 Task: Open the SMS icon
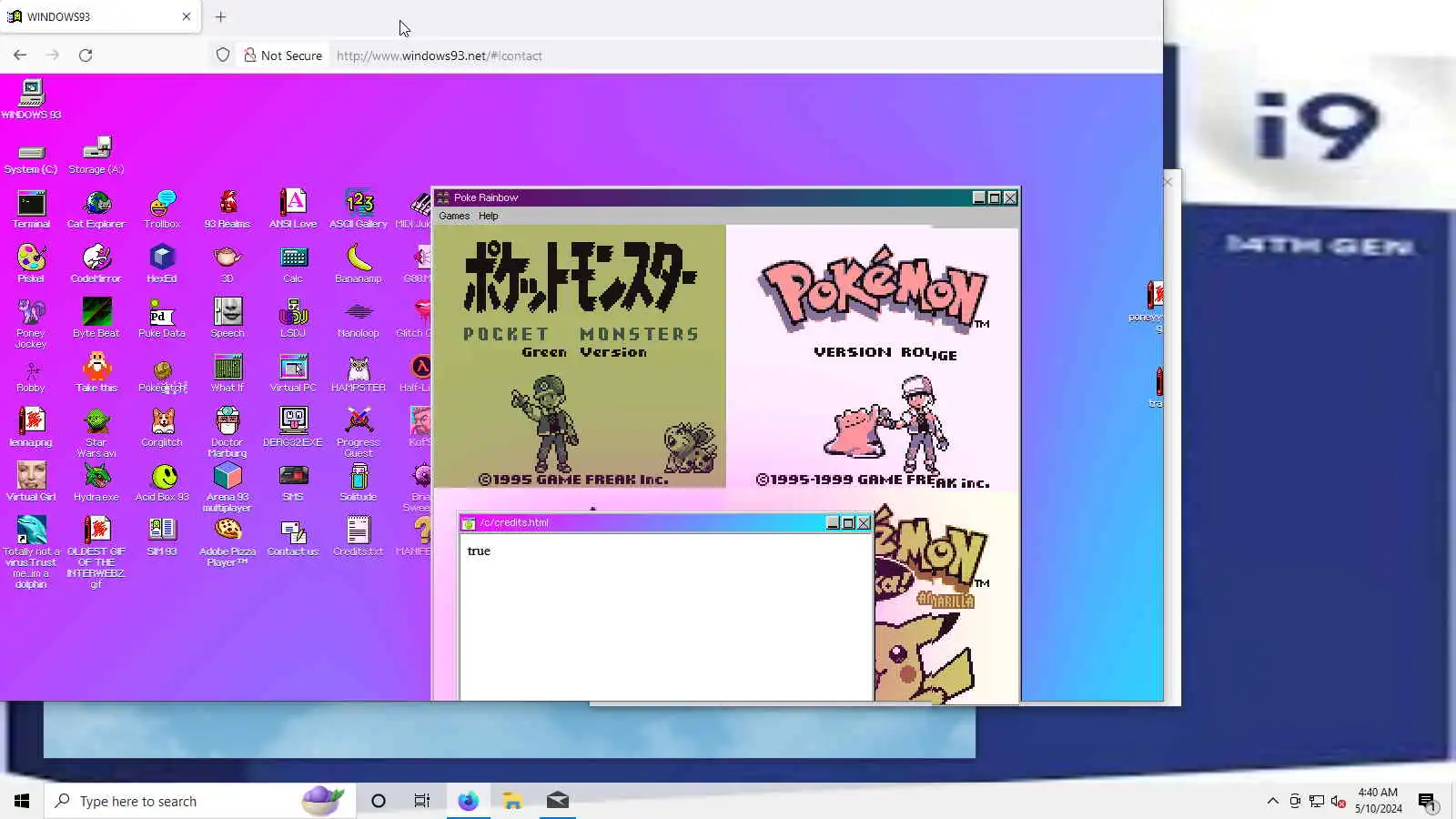pyautogui.click(x=293, y=482)
